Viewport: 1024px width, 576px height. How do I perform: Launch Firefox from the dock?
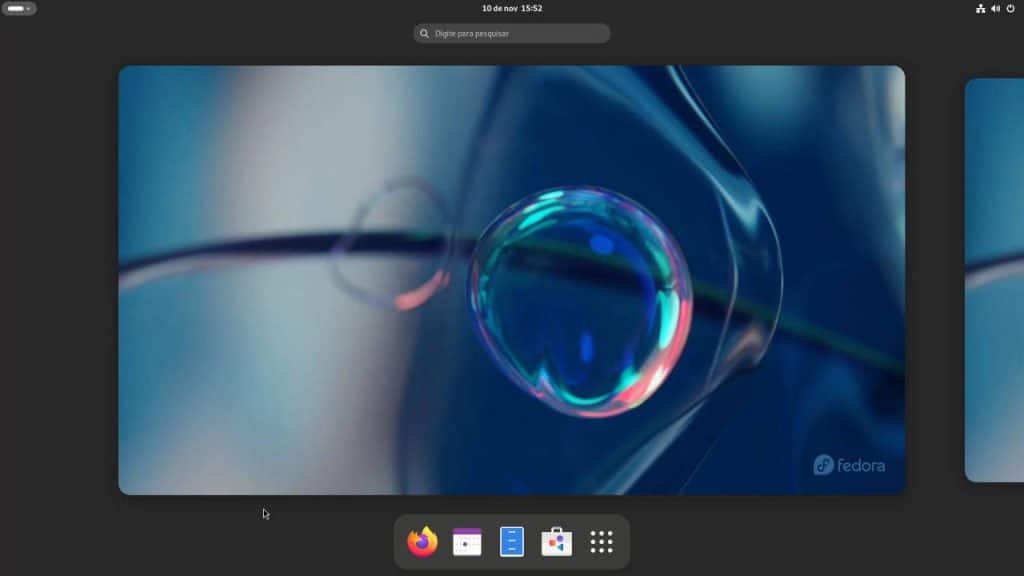[x=421, y=542]
